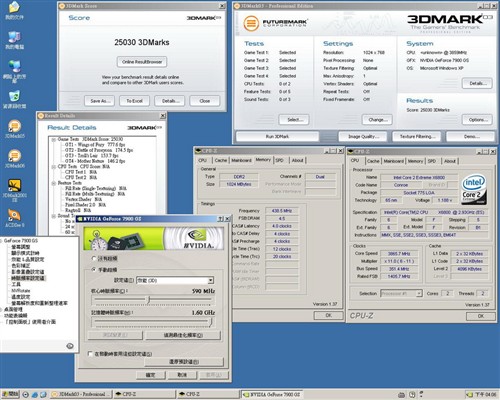Open the Processor #1 selection dropdown in CPU-Z
The image size is (500, 400).
pos(401,293)
